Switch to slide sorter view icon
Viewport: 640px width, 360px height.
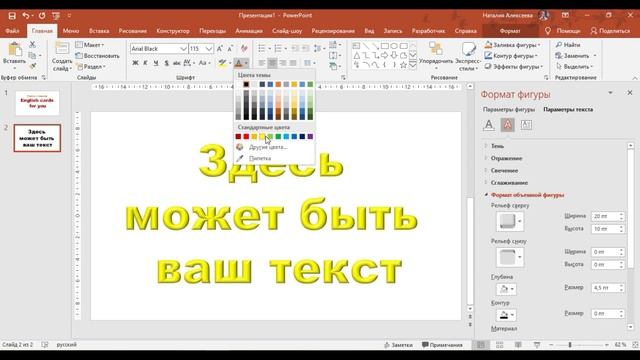[x=500, y=345]
